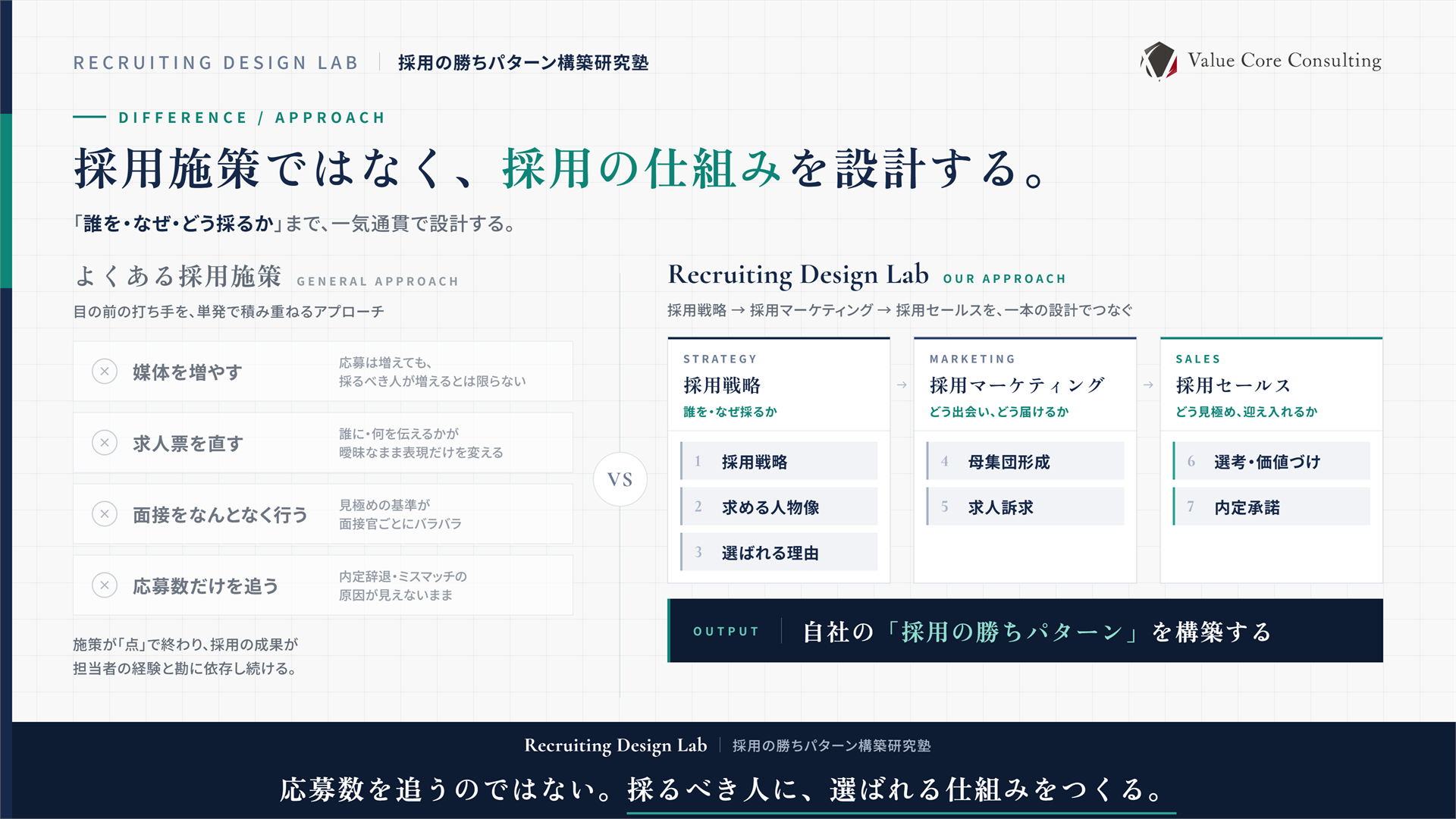Click the X icon beside 応募数だけを追う

click(x=105, y=585)
